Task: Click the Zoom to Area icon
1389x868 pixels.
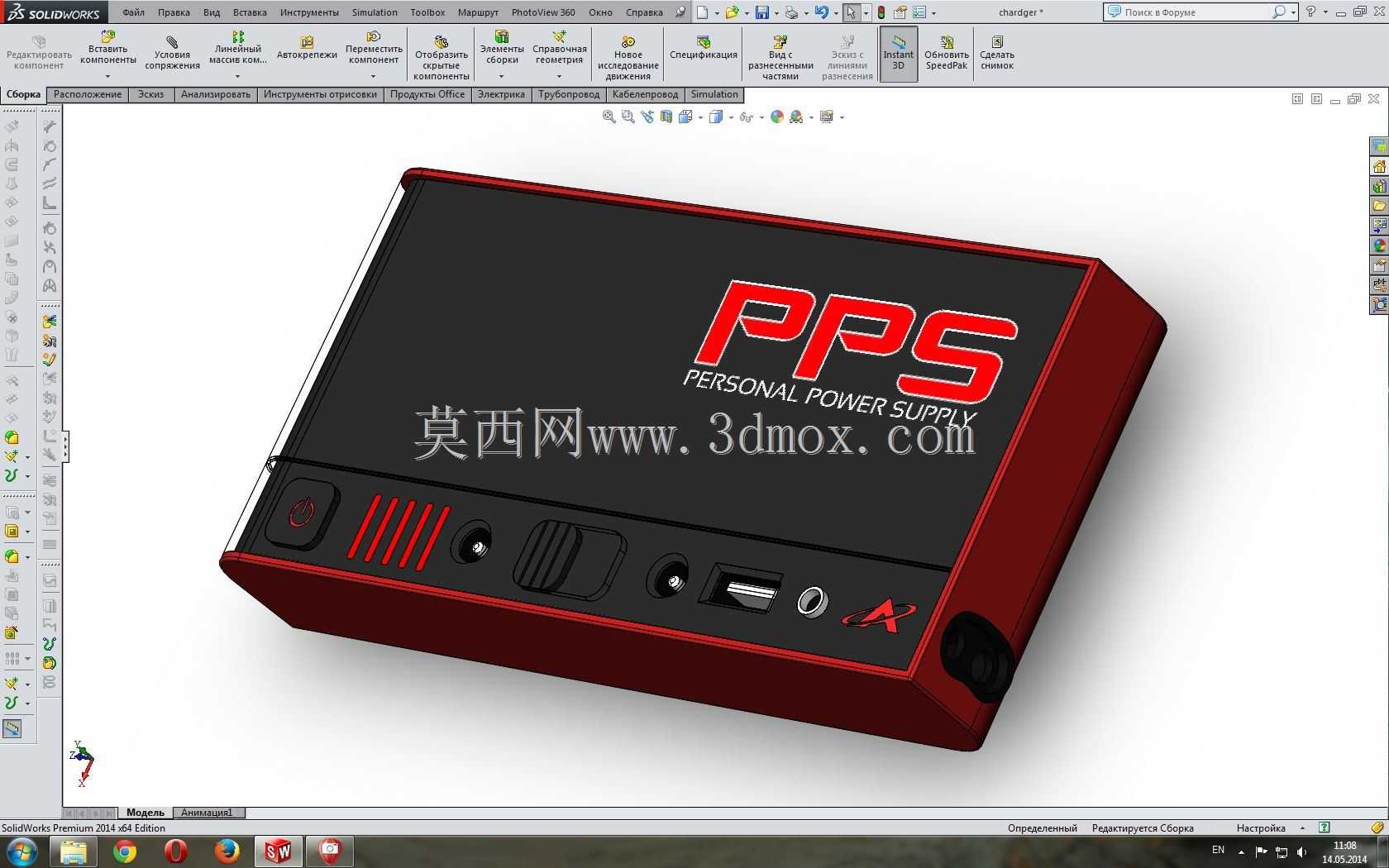Action: click(x=628, y=117)
